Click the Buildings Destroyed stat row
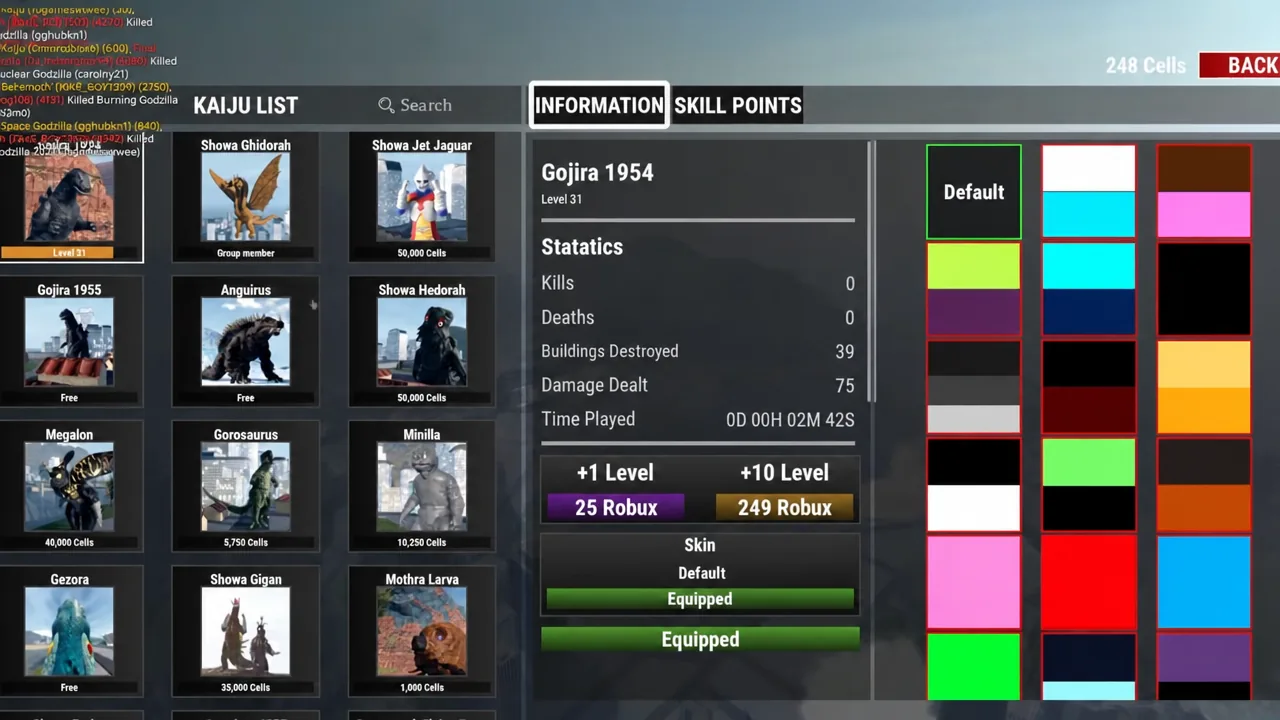 click(698, 351)
